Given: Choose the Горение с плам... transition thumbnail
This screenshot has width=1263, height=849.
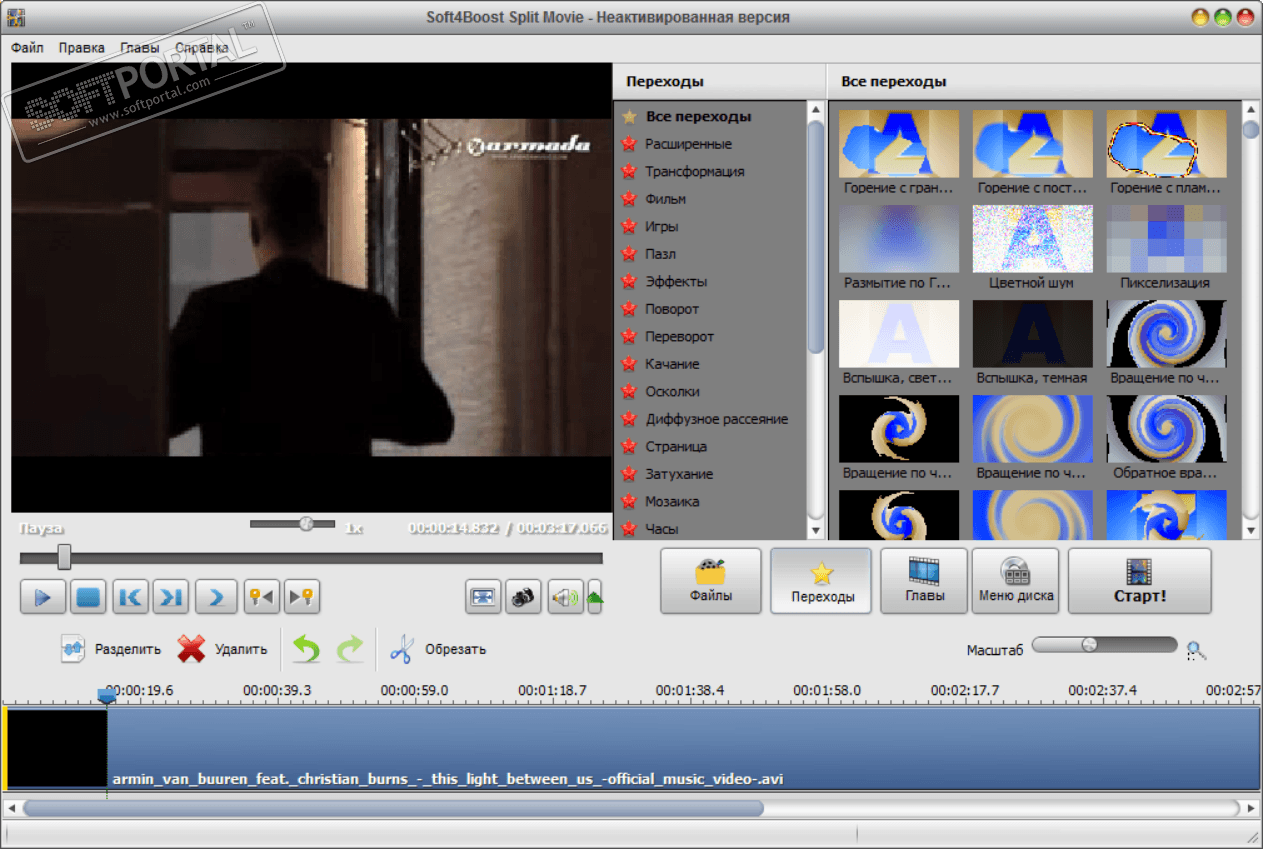Looking at the screenshot, I should click(x=1167, y=144).
